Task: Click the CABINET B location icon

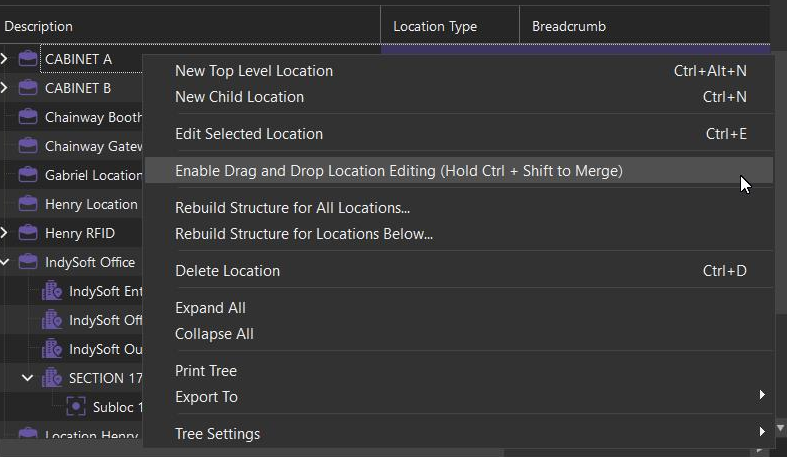Action: [28, 88]
